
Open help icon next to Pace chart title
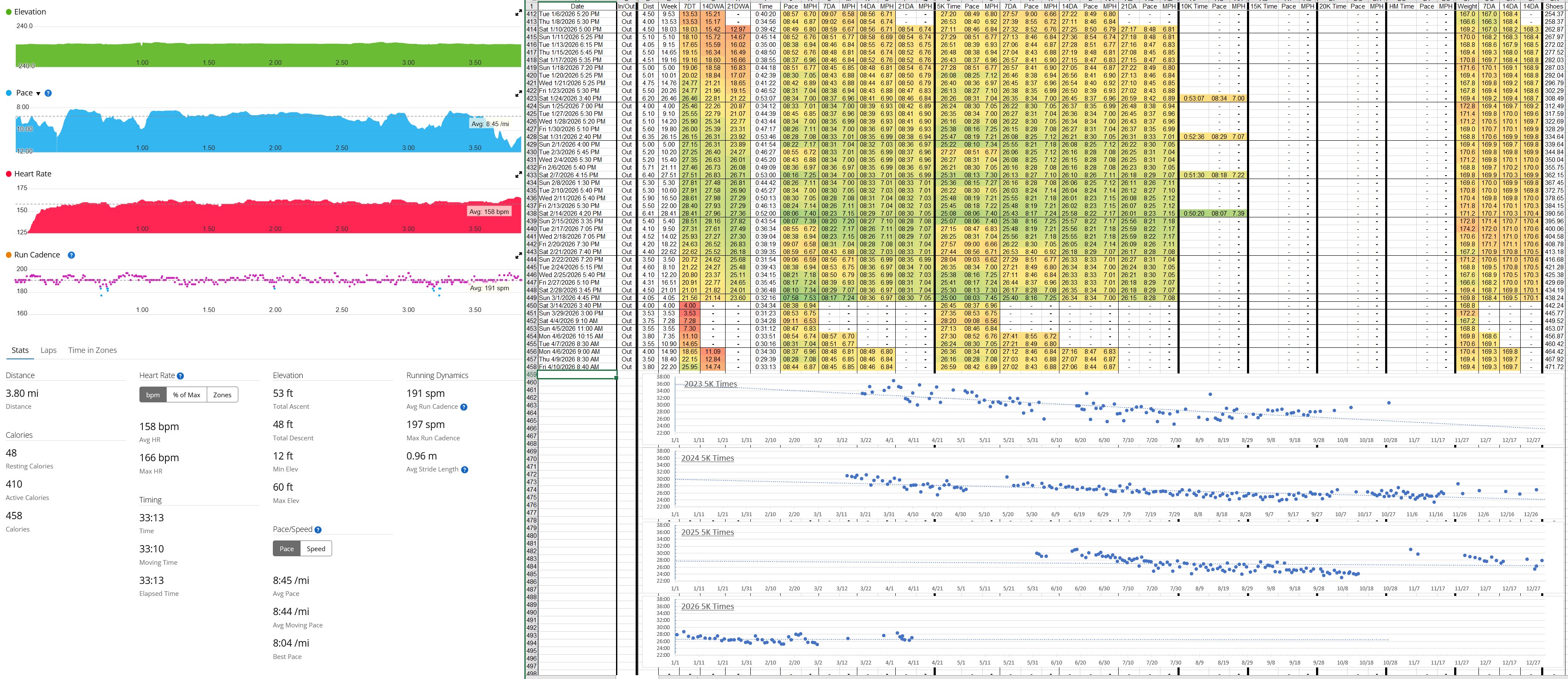pyautogui.click(x=48, y=93)
